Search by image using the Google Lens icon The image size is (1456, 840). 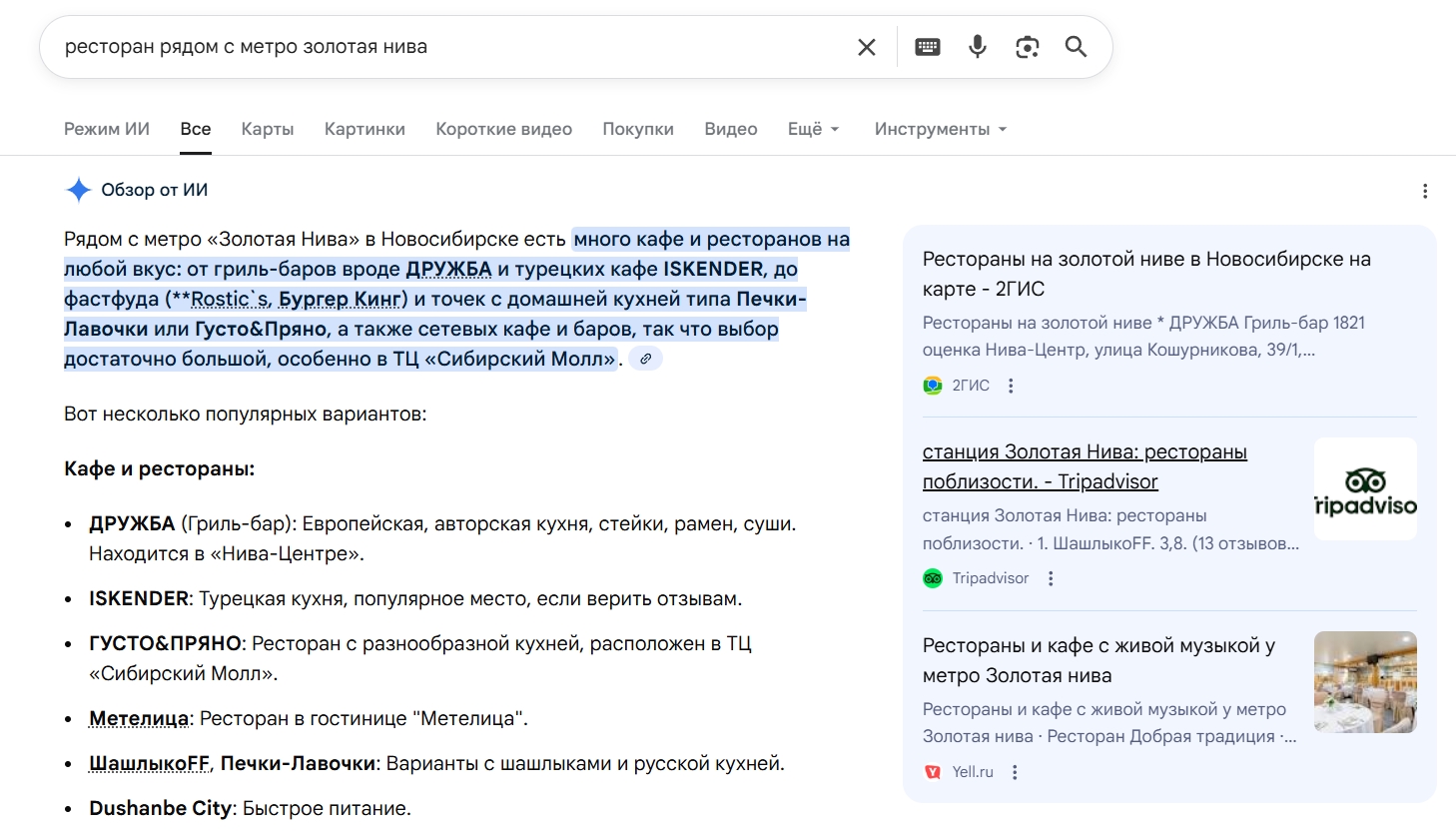click(1027, 46)
